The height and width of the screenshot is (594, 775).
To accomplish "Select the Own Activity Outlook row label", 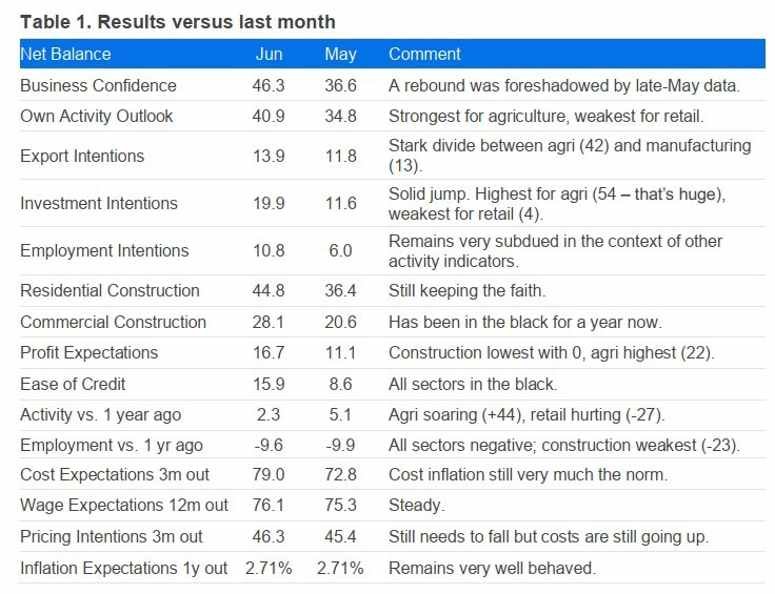I will [x=96, y=116].
